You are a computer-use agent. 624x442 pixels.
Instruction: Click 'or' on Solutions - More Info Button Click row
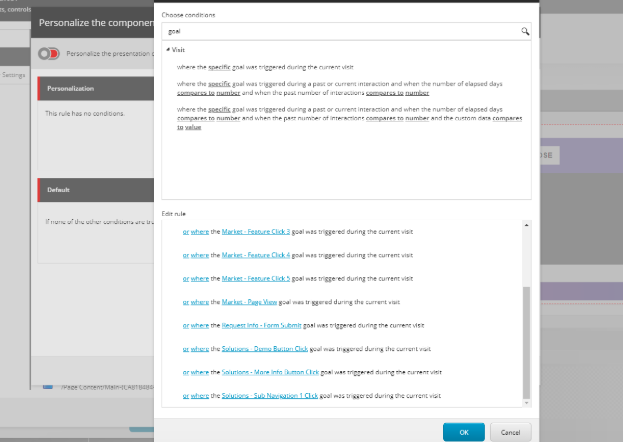coord(186,372)
